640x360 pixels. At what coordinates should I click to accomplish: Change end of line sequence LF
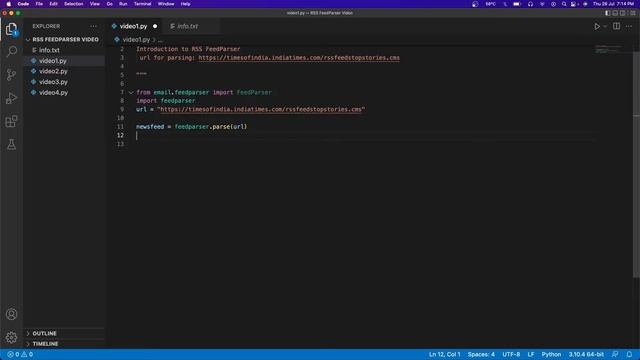531,354
